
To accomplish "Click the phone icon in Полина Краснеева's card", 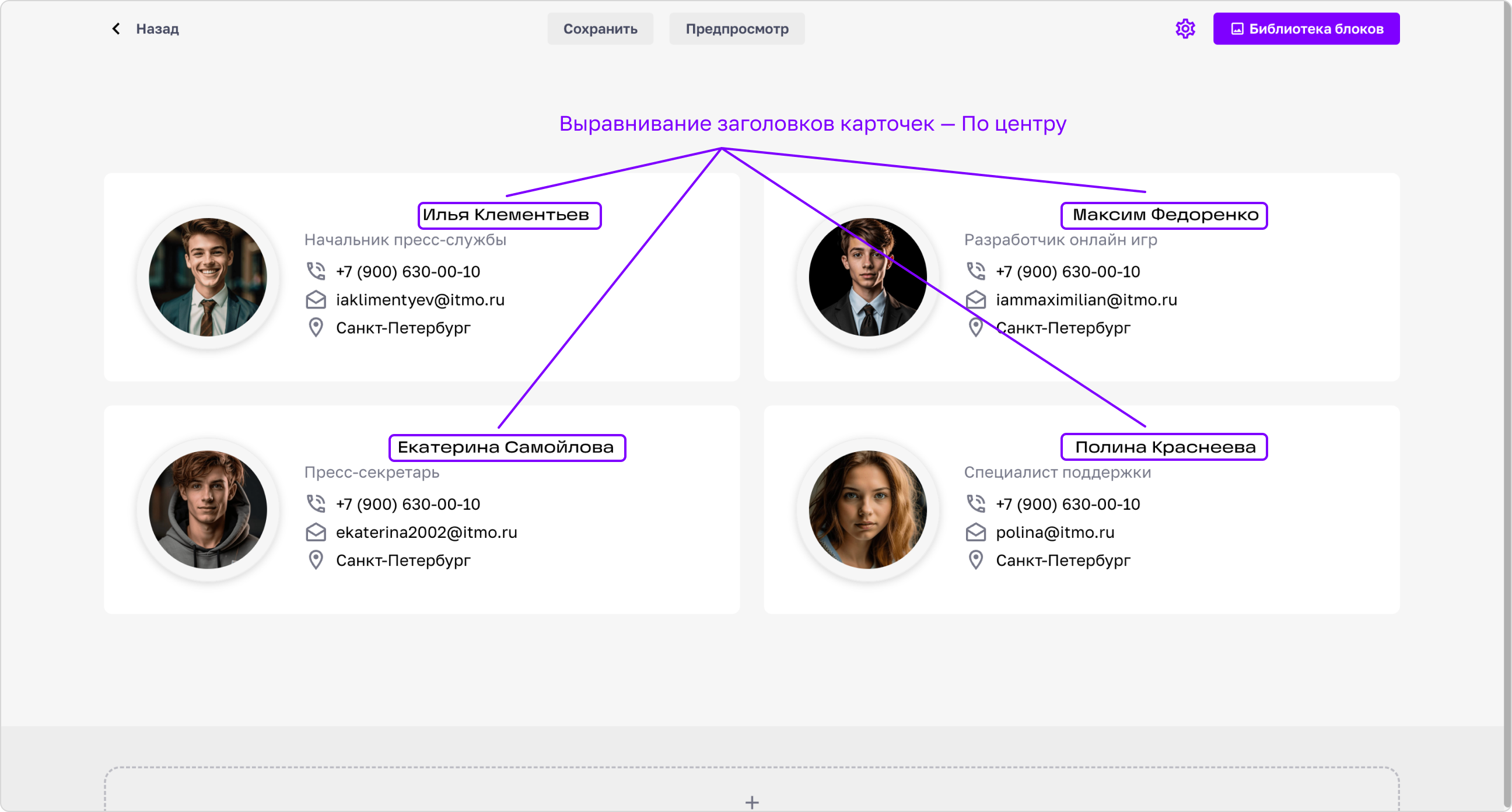I will click(975, 504).
